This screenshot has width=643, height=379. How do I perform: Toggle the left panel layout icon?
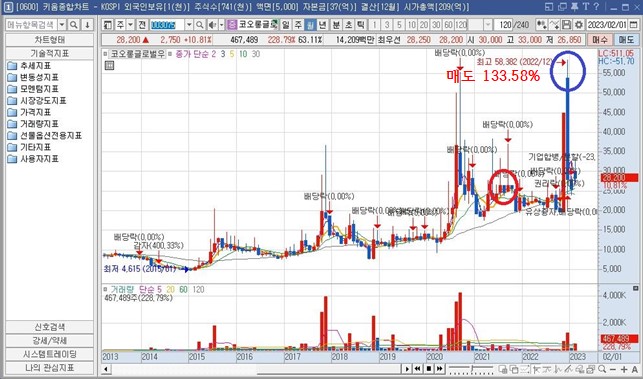click(x=107, y=25)
